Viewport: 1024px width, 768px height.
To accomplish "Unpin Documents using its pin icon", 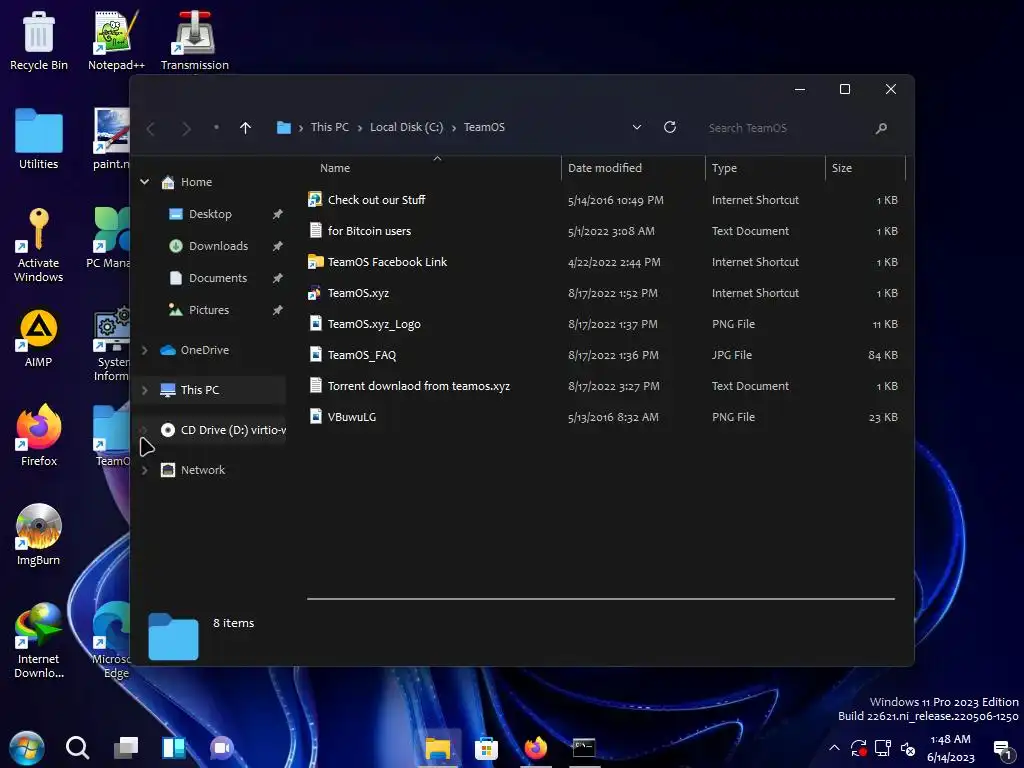I will pos(278,278).
